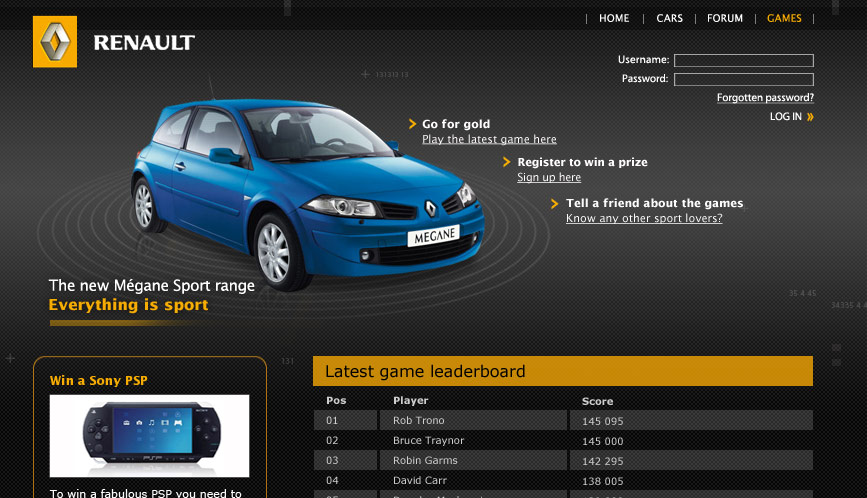Image resolution: width=867 pixels, height=498 pixels.
Task: Click the Renault diamond logo icon
Action: click(55, 41)
